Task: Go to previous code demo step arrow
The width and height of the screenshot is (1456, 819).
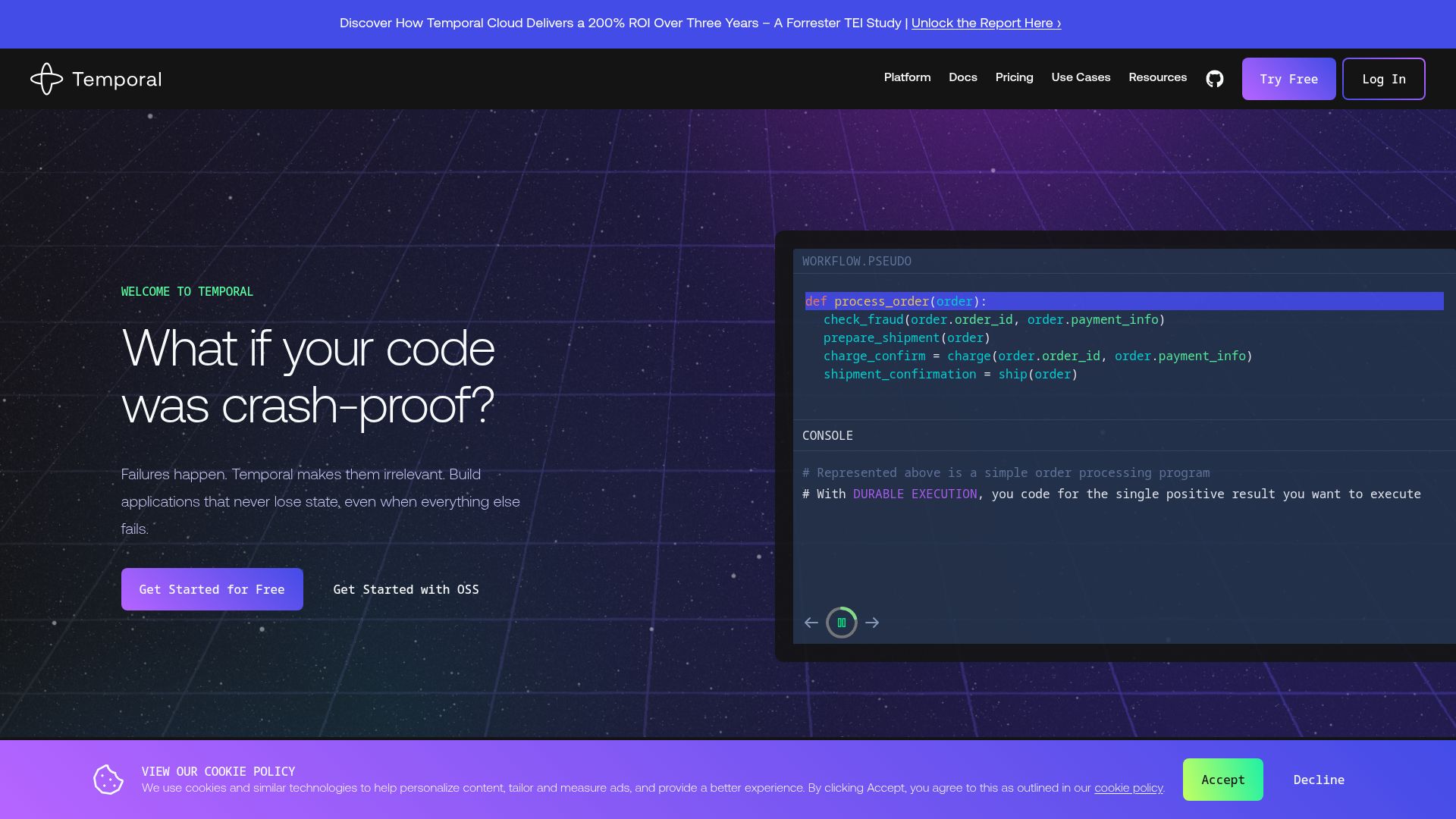Action: point(811,623)
